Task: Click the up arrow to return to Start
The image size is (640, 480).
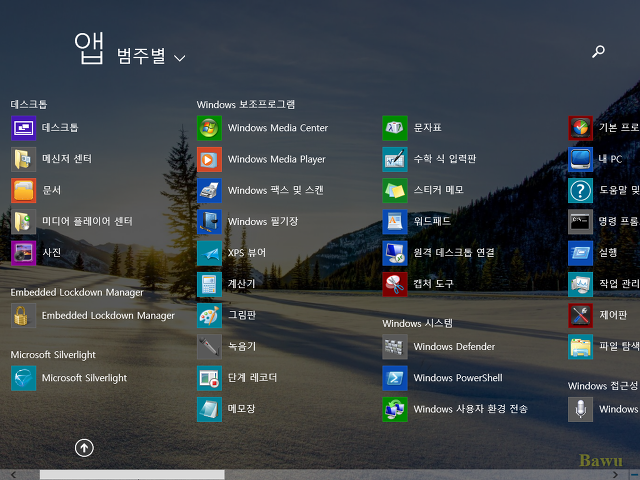Action: pos(84,448)
